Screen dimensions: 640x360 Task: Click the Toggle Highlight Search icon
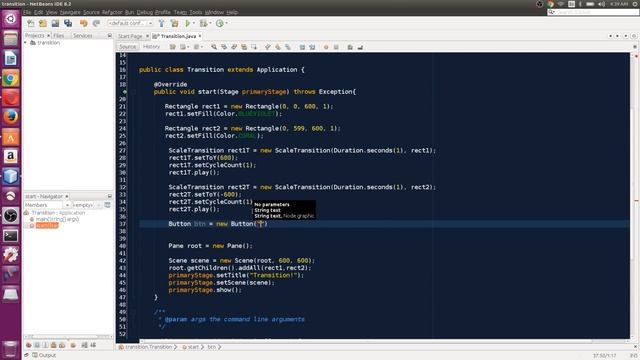(x=244, y=47)
